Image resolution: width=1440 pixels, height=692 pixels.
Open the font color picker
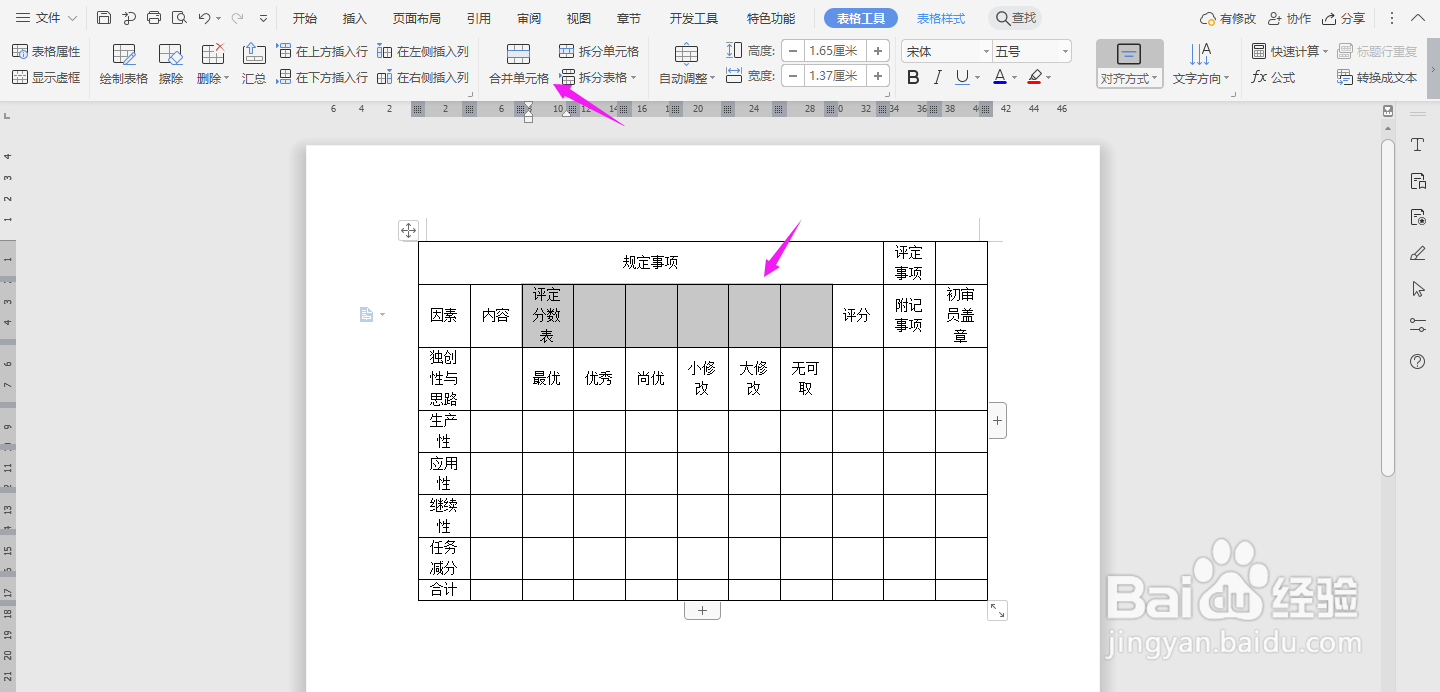point(1000,77)
